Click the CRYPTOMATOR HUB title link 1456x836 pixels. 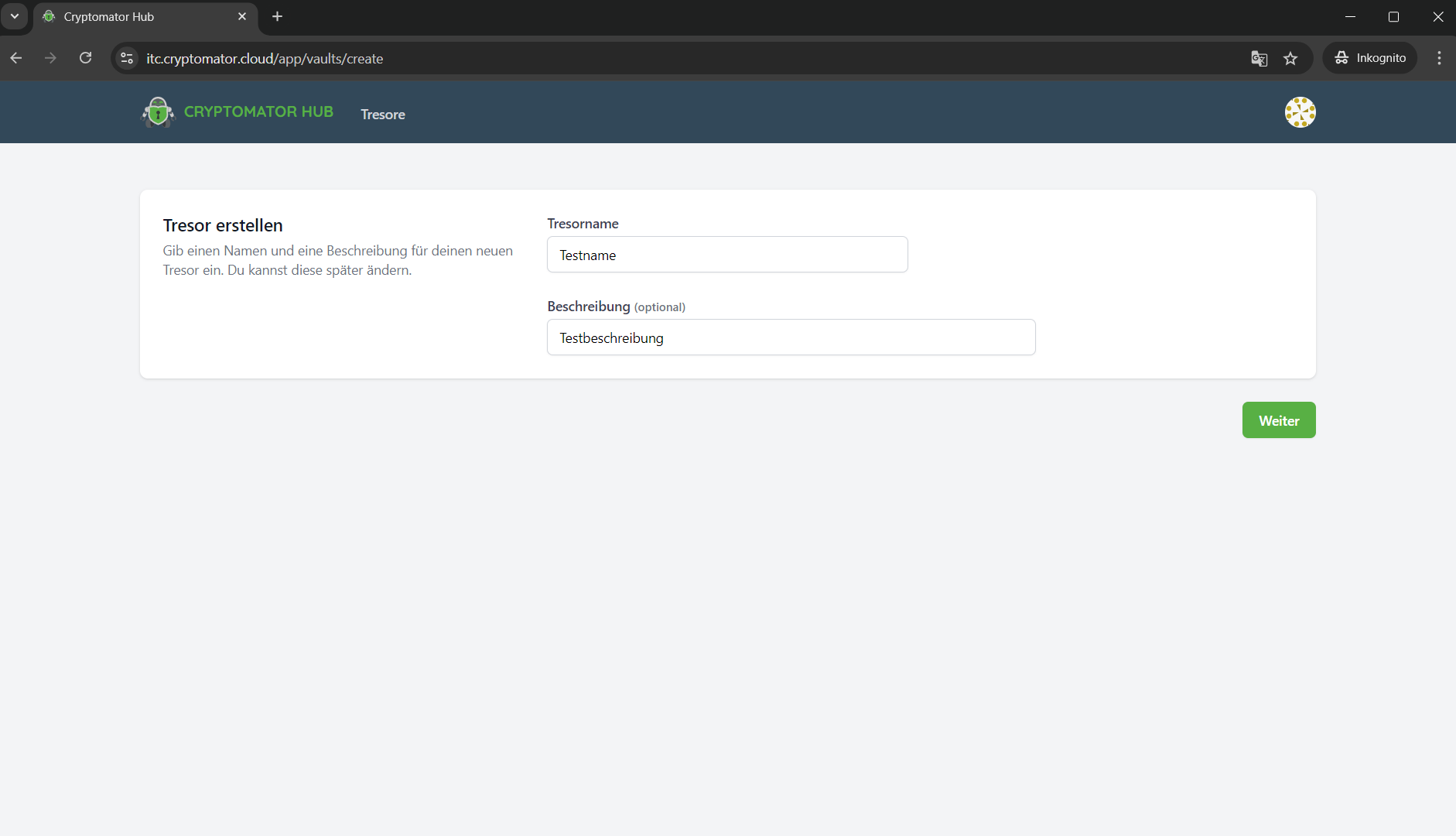(x=258, y=111)
